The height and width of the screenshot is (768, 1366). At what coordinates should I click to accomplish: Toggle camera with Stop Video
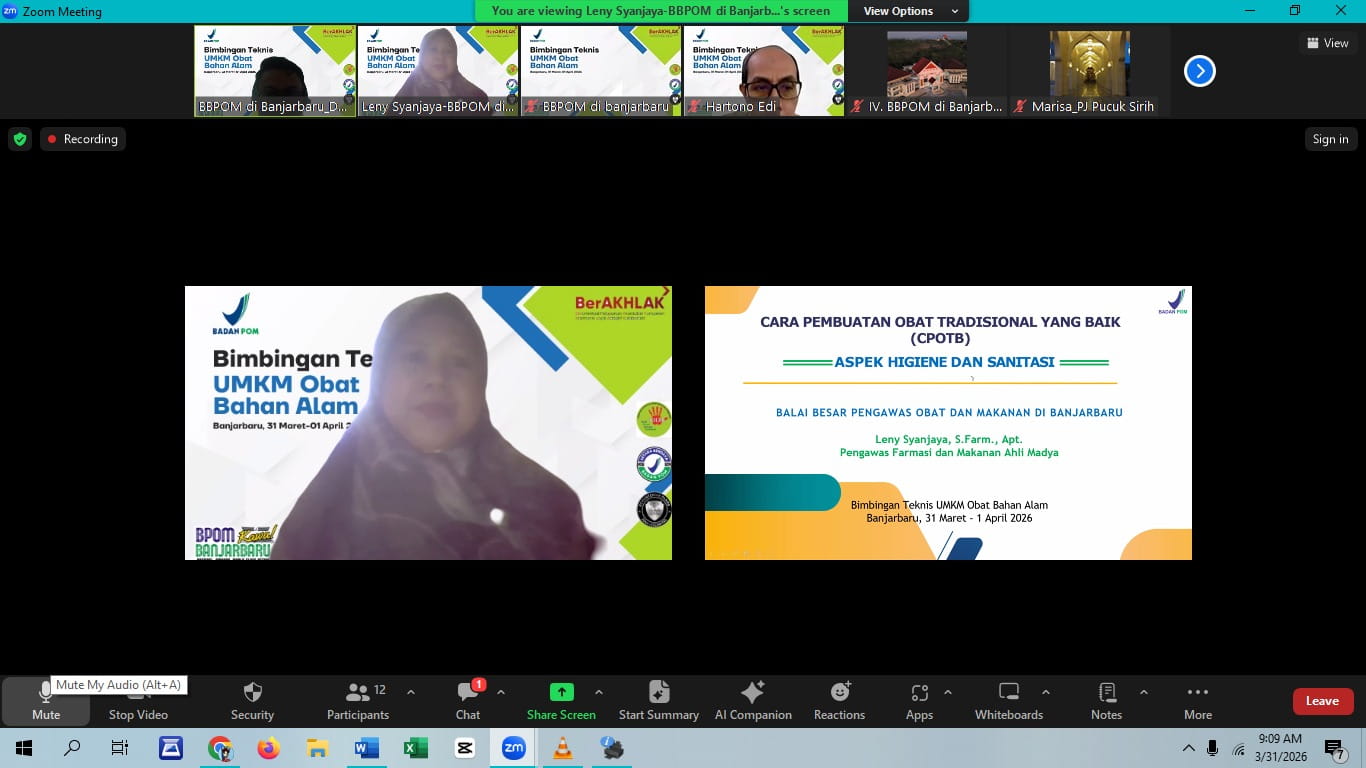point(138,700)
